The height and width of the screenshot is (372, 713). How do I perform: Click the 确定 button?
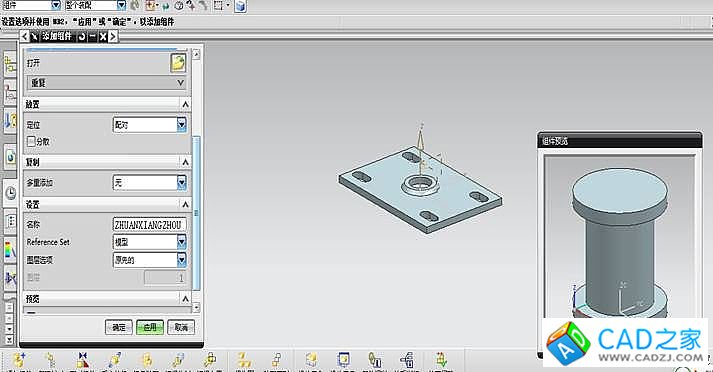pos(119,327)
